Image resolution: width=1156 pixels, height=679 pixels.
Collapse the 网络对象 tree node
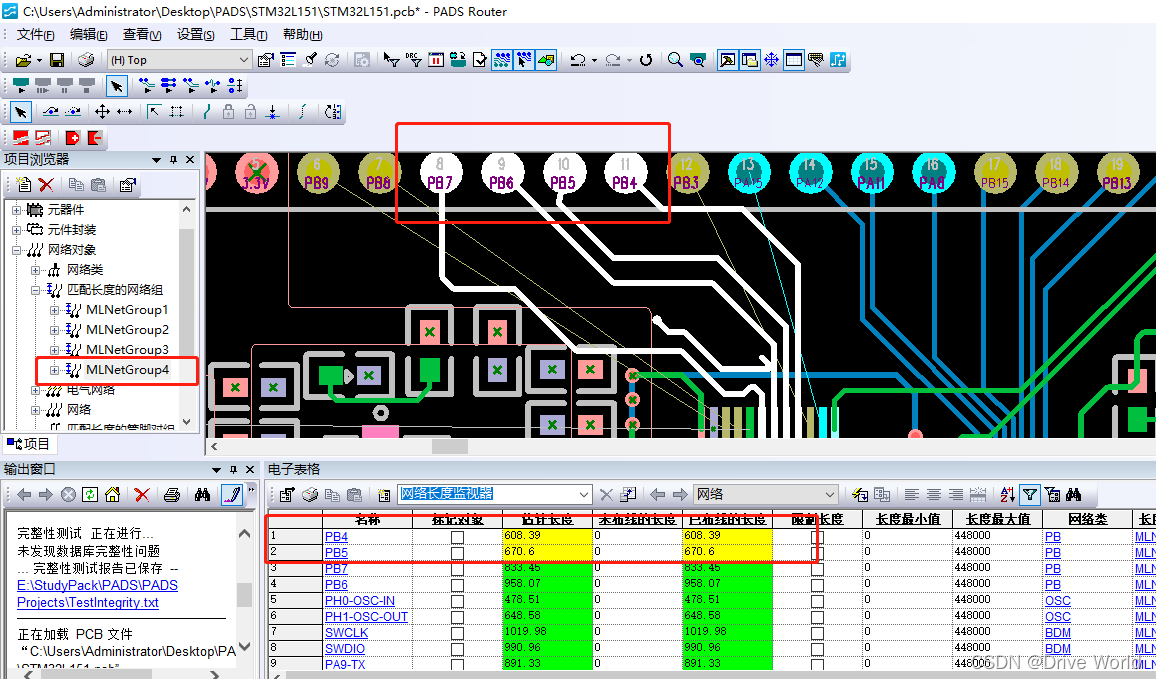click(x=16, y=250)
